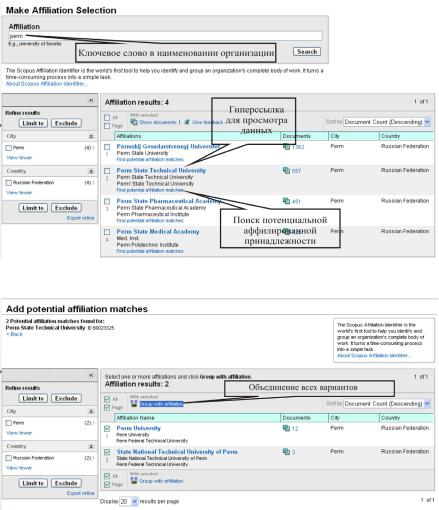
Task: Open Perm State Pharmaceutical Academy link
Action: coord(169,201)
